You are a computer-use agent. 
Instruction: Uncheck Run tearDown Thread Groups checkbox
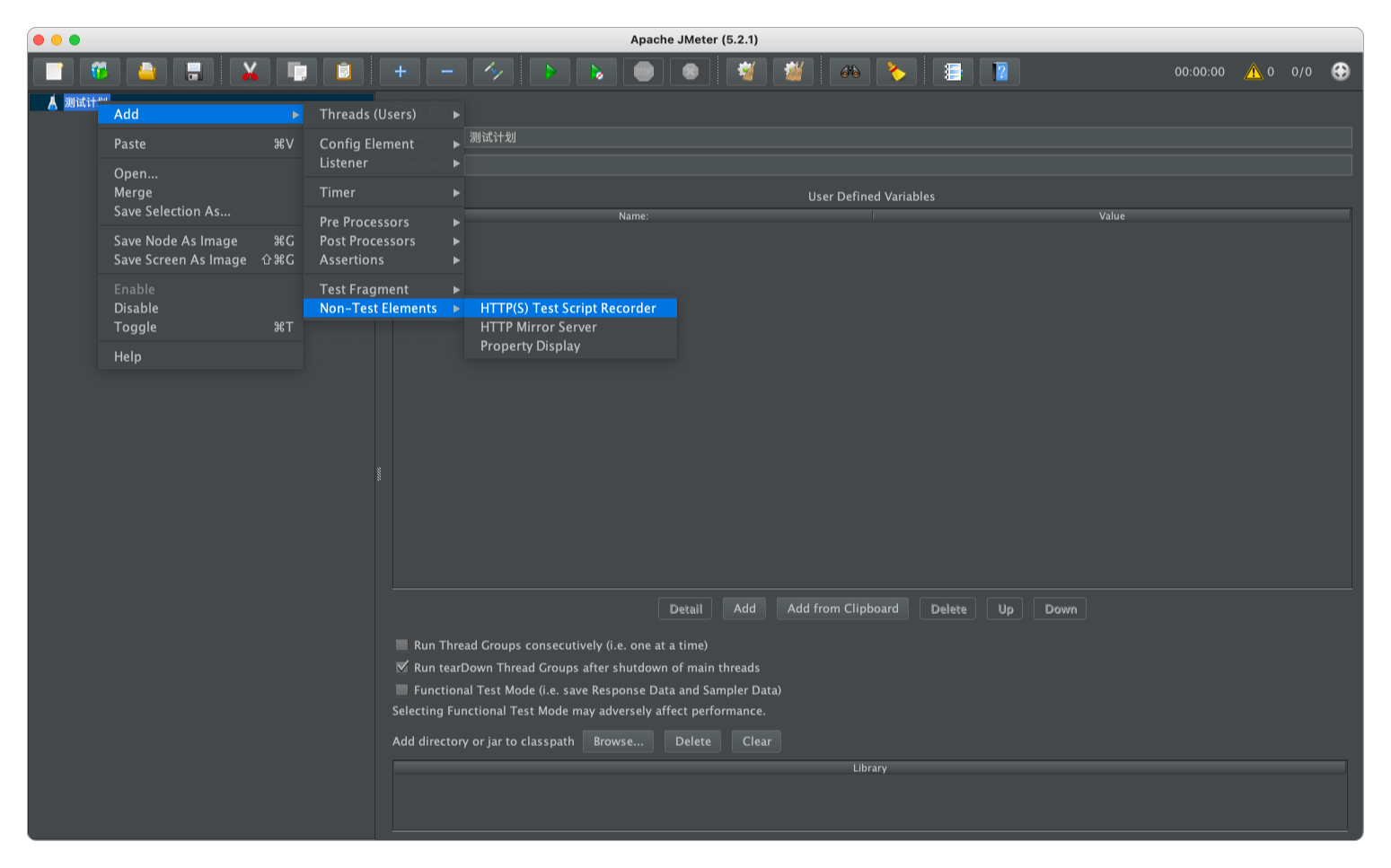pyautogui.click(x=402, y=667)
